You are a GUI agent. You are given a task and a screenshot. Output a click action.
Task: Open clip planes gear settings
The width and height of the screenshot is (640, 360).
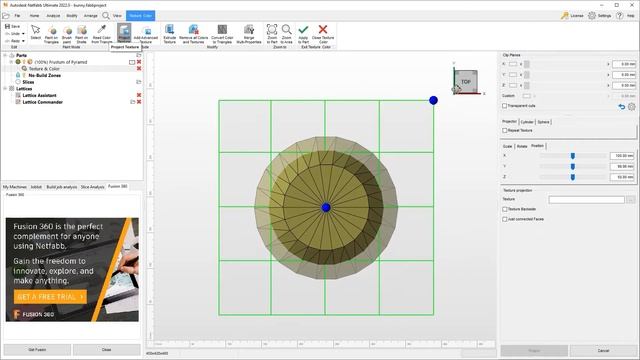pos(631,107)
